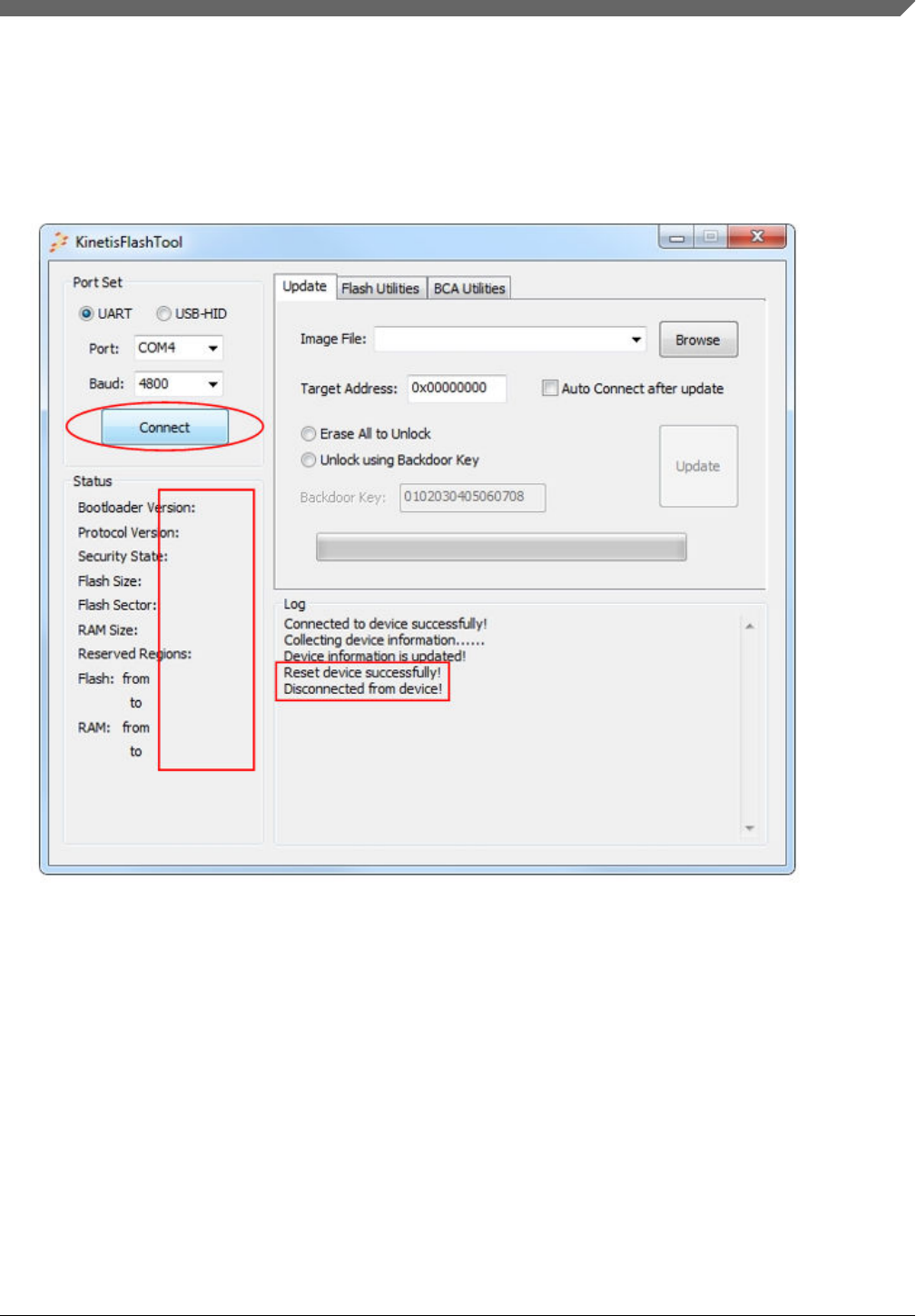
Task: Close the KinetisFlashTool window
Action: pyautogui.click(x=757, y=237)
